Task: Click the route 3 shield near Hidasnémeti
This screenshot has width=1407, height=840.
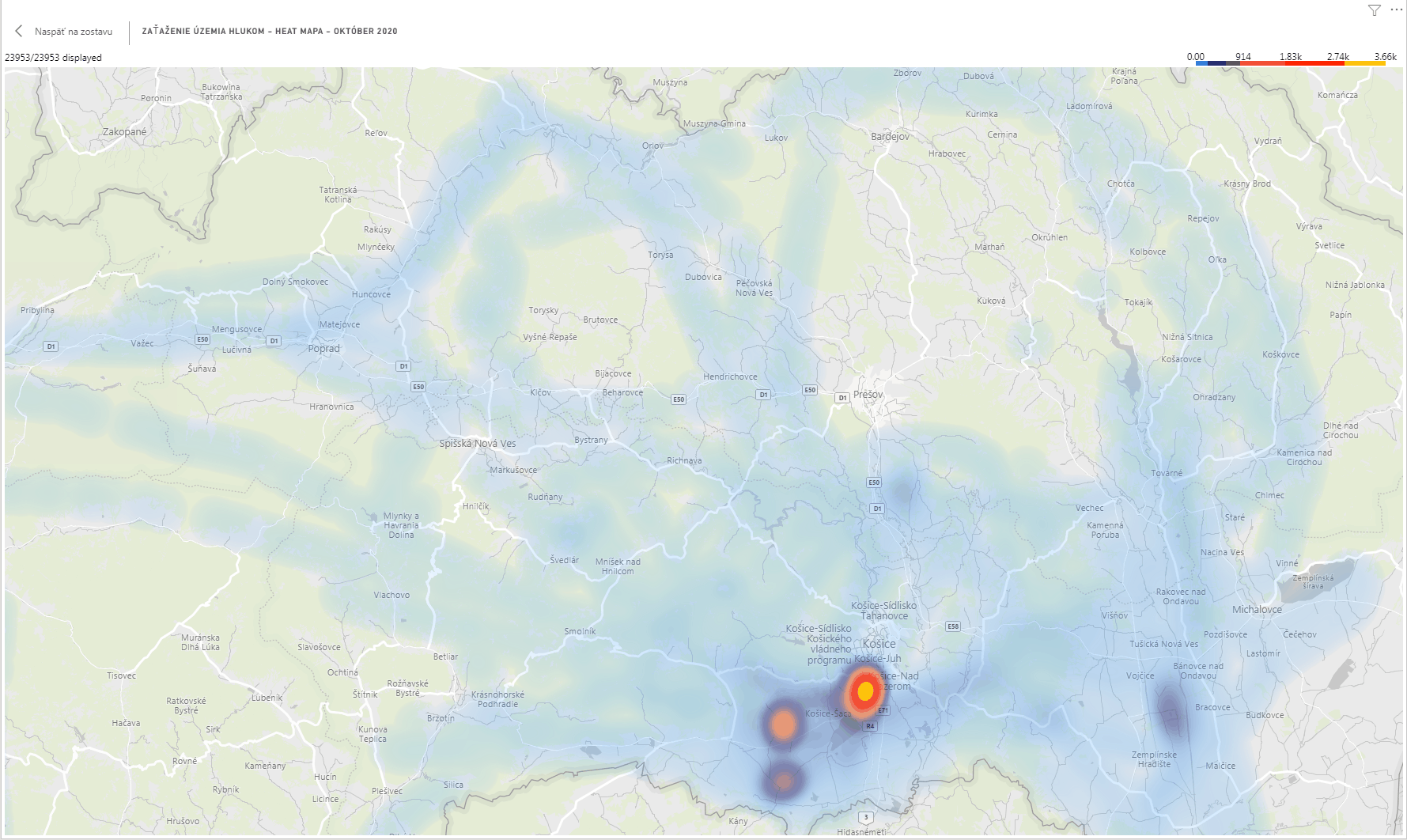Action: [x=866, y=817]
